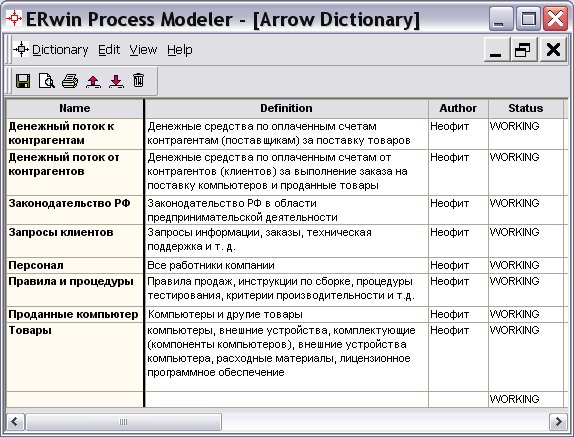The width and height of the screenshot is (574, 437).
Task: Click the Name column header
Action: (75, 108)
